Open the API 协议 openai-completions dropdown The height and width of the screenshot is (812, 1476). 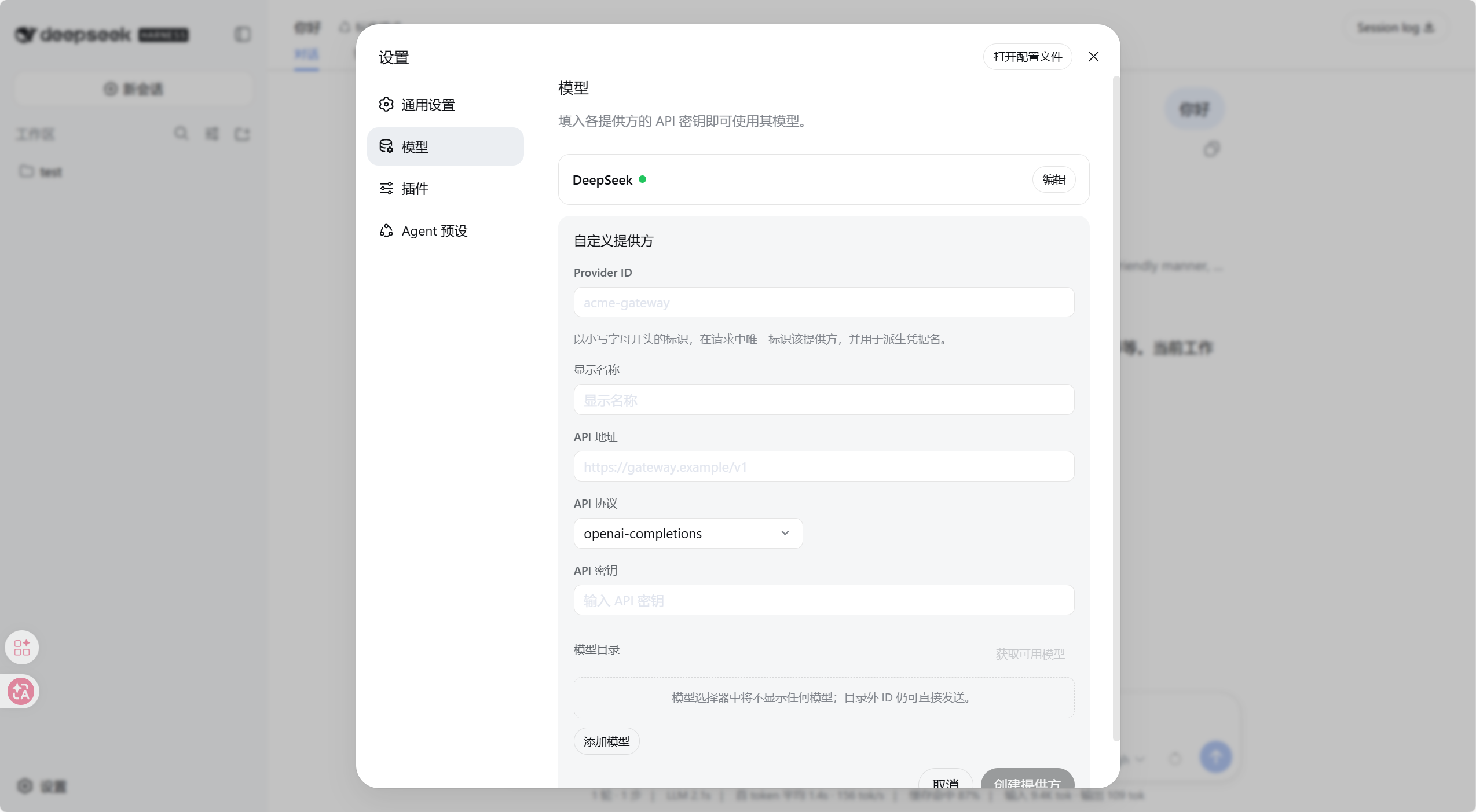click(x=688, y=533)
